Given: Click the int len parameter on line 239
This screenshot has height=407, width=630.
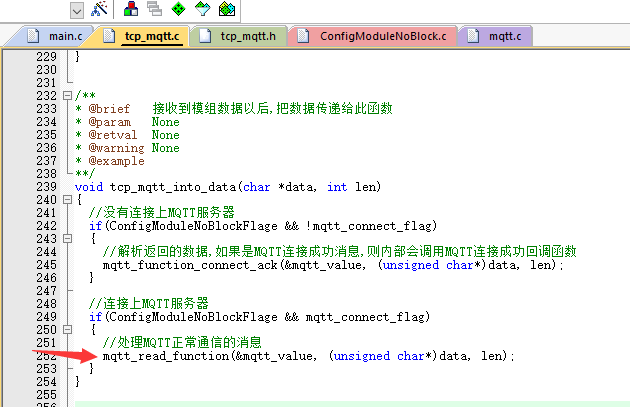Looking at the screenshot, I should (x=352, y=187).
